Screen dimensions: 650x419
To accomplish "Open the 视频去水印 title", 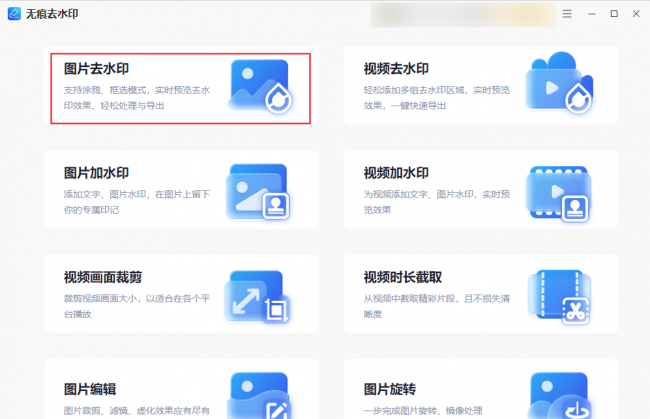I will pyautogui.click(x=396, y=68).
